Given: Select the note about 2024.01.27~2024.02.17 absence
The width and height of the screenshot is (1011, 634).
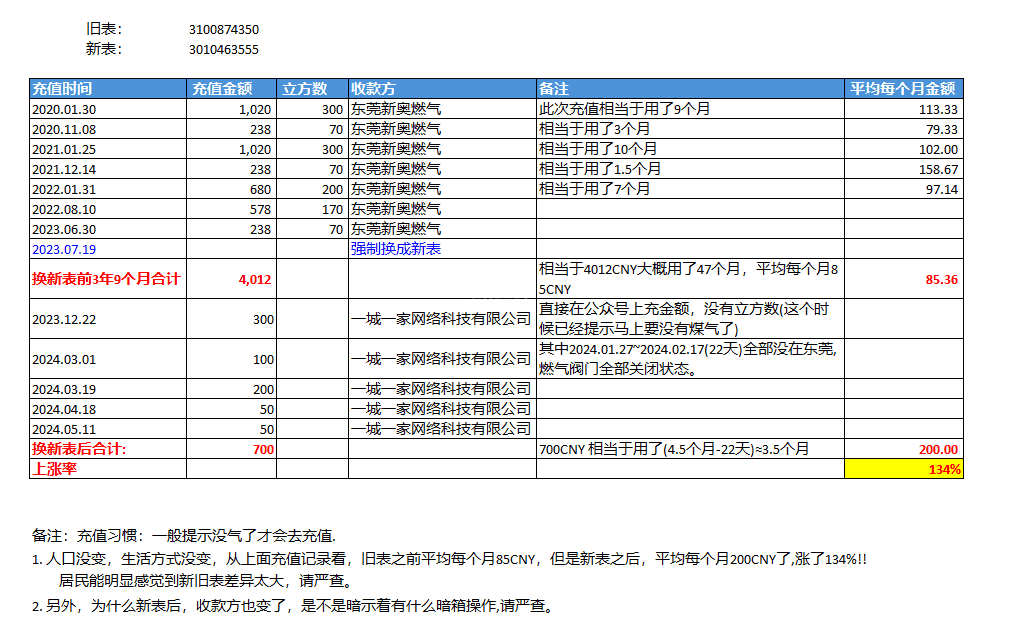Looking at the screenshot, I should point(691,359).
